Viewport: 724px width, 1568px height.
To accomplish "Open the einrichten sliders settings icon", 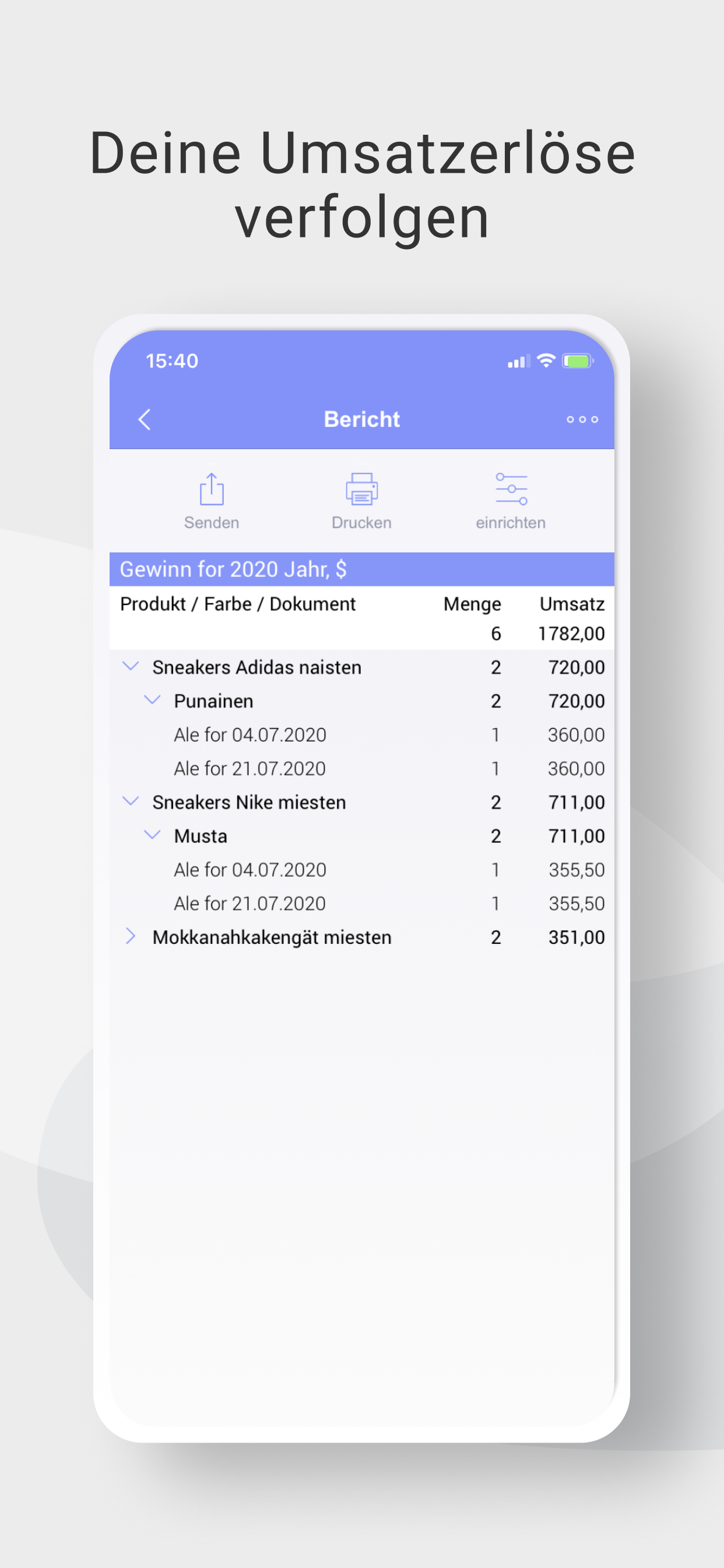I will pyautogui.click(x=511, y=489).
